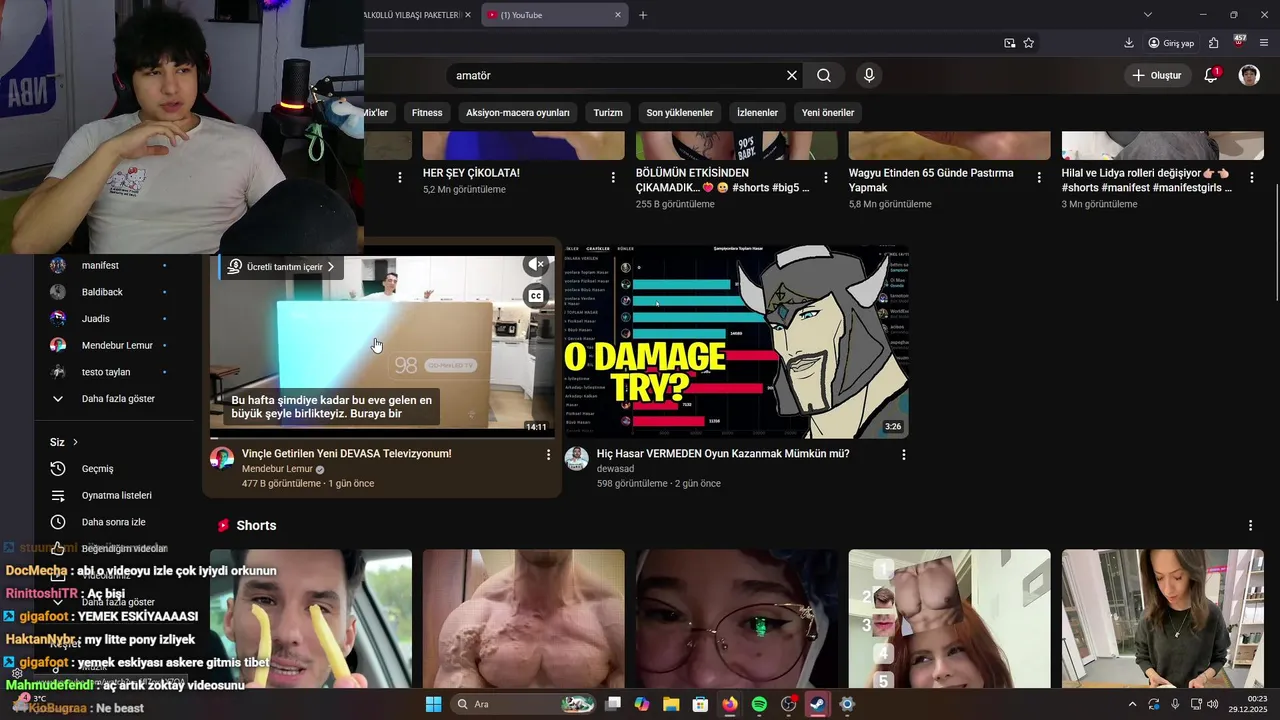Open the 'dewasad' channel name link
Image resolution: width=1280 pixels, height=720 pixels.
(x=616, y=469)
